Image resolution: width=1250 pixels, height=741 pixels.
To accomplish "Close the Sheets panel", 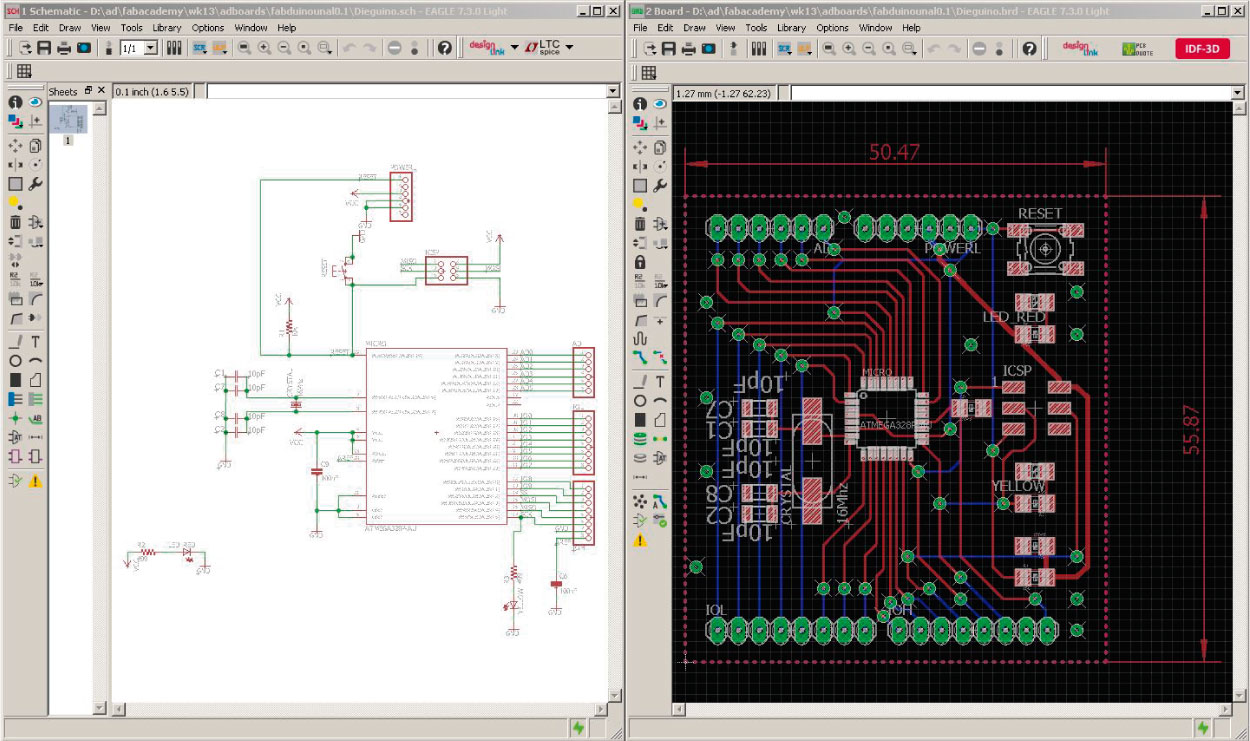I will click(x=101, y=91).
